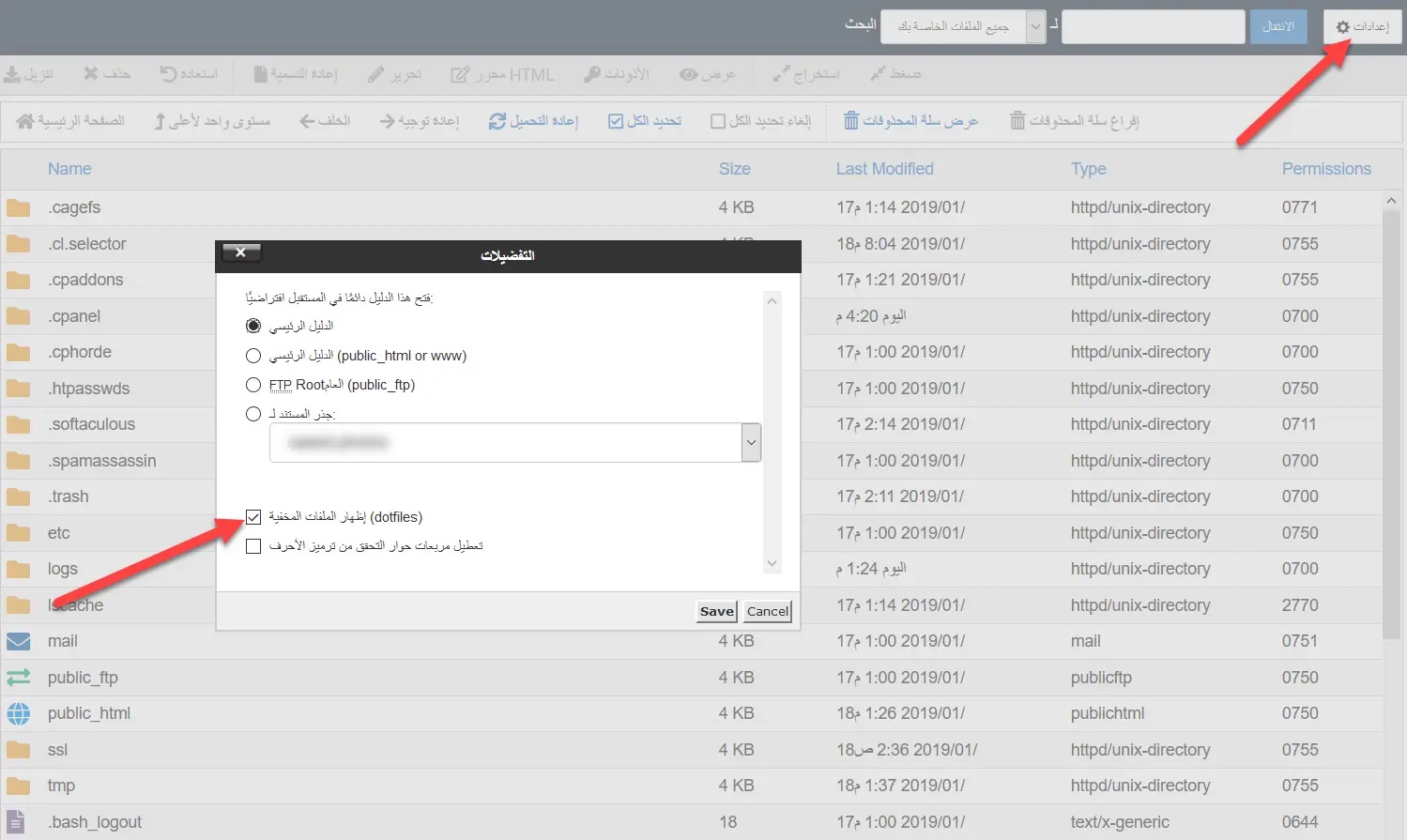Screen dimensions: 1407x840
Task: Select the public_html or www radio button
Action: [252, 356]
